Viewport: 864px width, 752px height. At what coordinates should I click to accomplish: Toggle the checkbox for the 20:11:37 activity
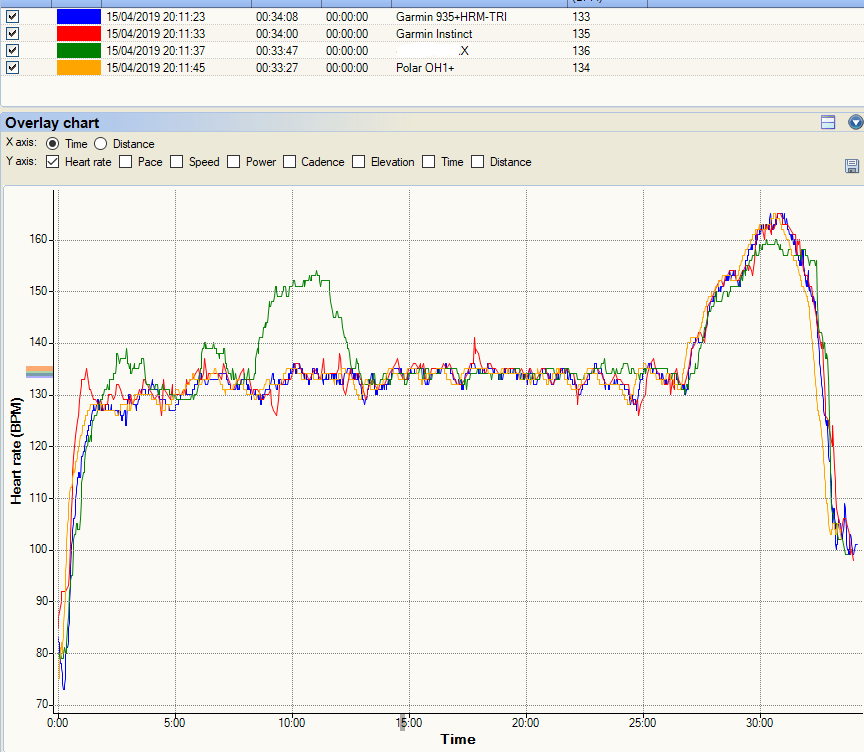pos(12,51)
